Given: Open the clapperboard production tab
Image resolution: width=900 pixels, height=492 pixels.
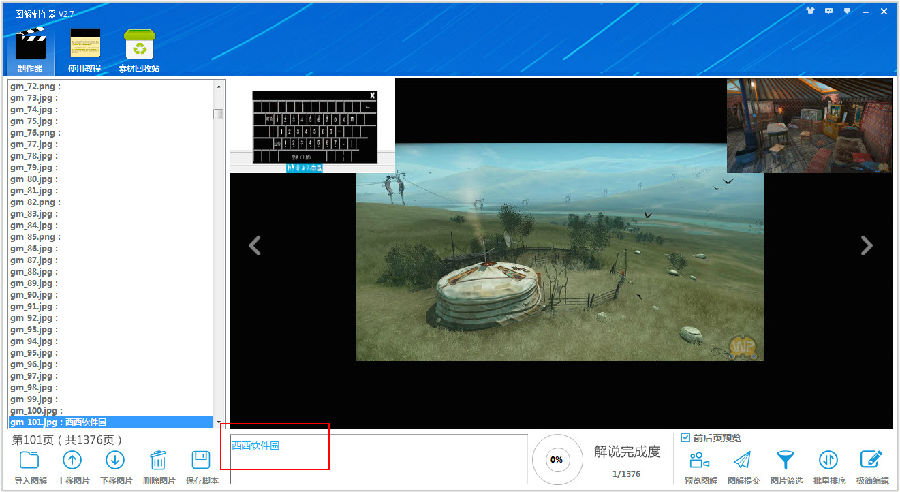Looking at the screenshot, I should coord(30,50).
